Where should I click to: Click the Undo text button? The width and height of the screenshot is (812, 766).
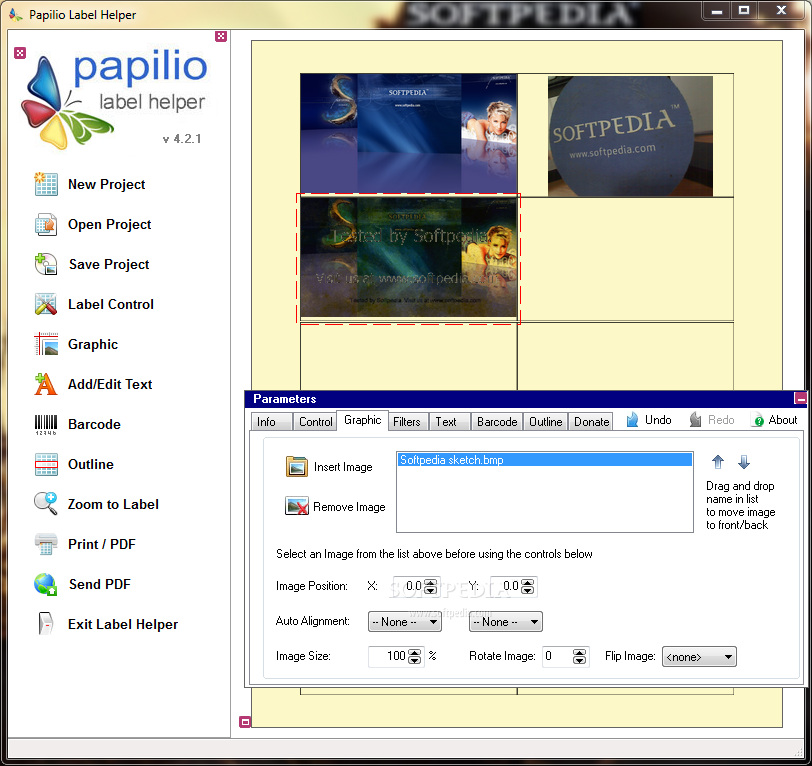pyautogui.click(x=658, y=420)
